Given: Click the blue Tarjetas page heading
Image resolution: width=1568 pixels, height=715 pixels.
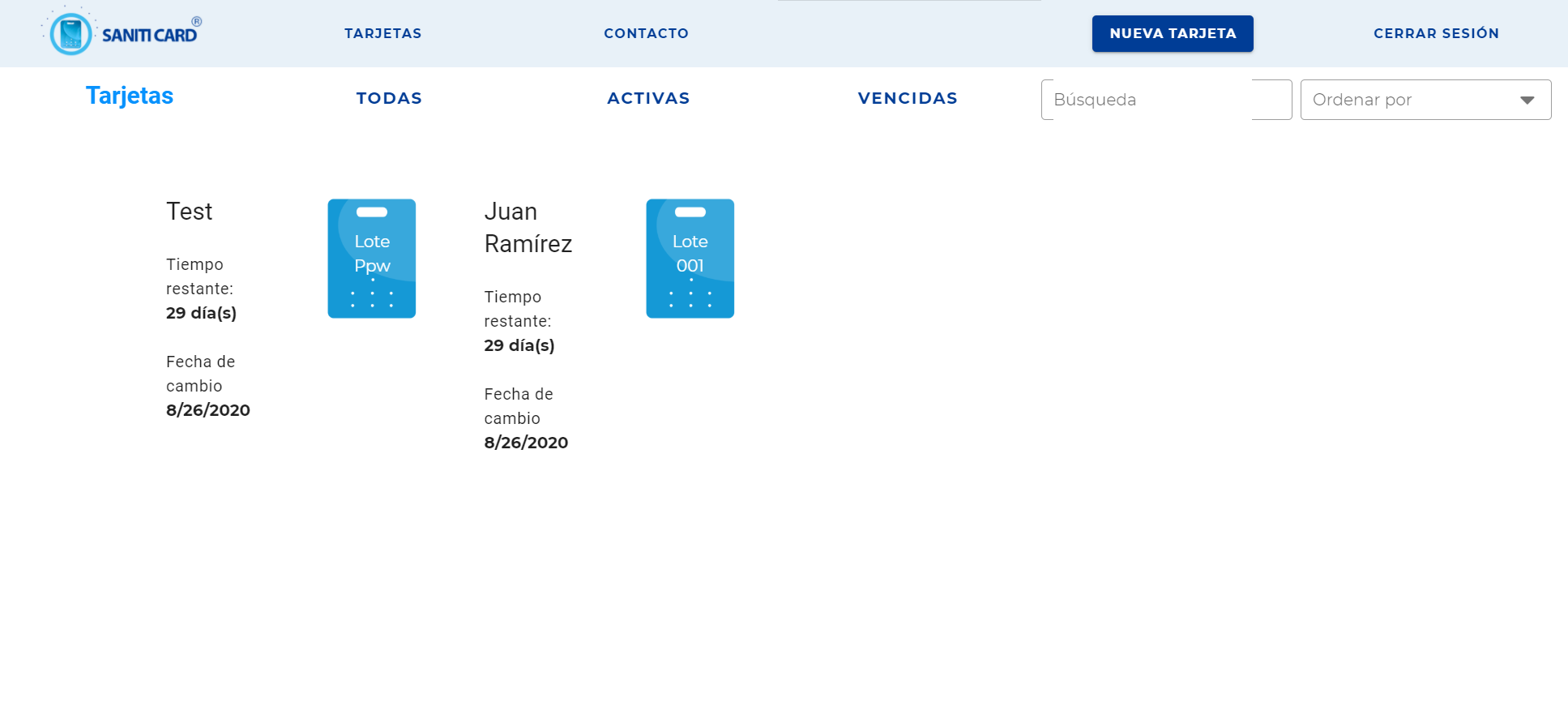Looking at the screenshot, I should (x=130, y=96).
